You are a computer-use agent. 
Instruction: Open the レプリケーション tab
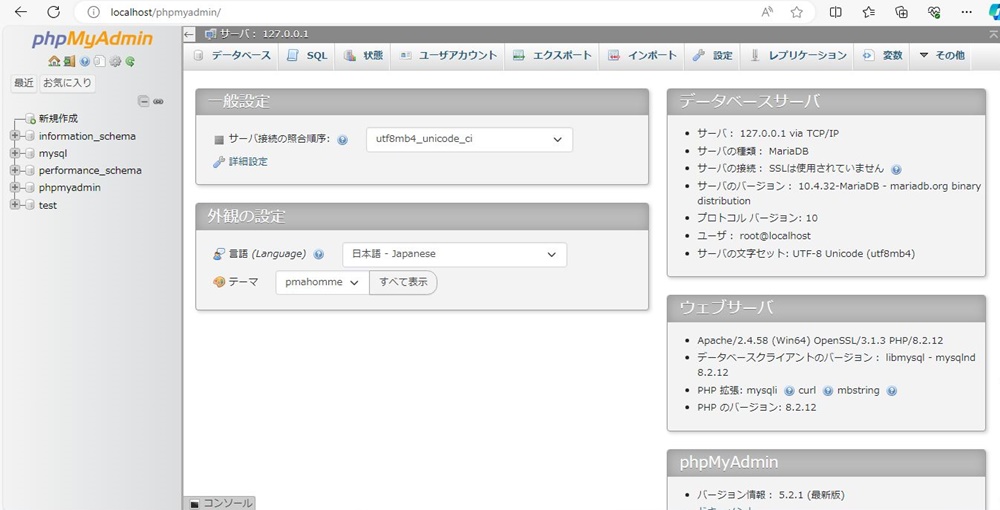click(x=798, y=55)
